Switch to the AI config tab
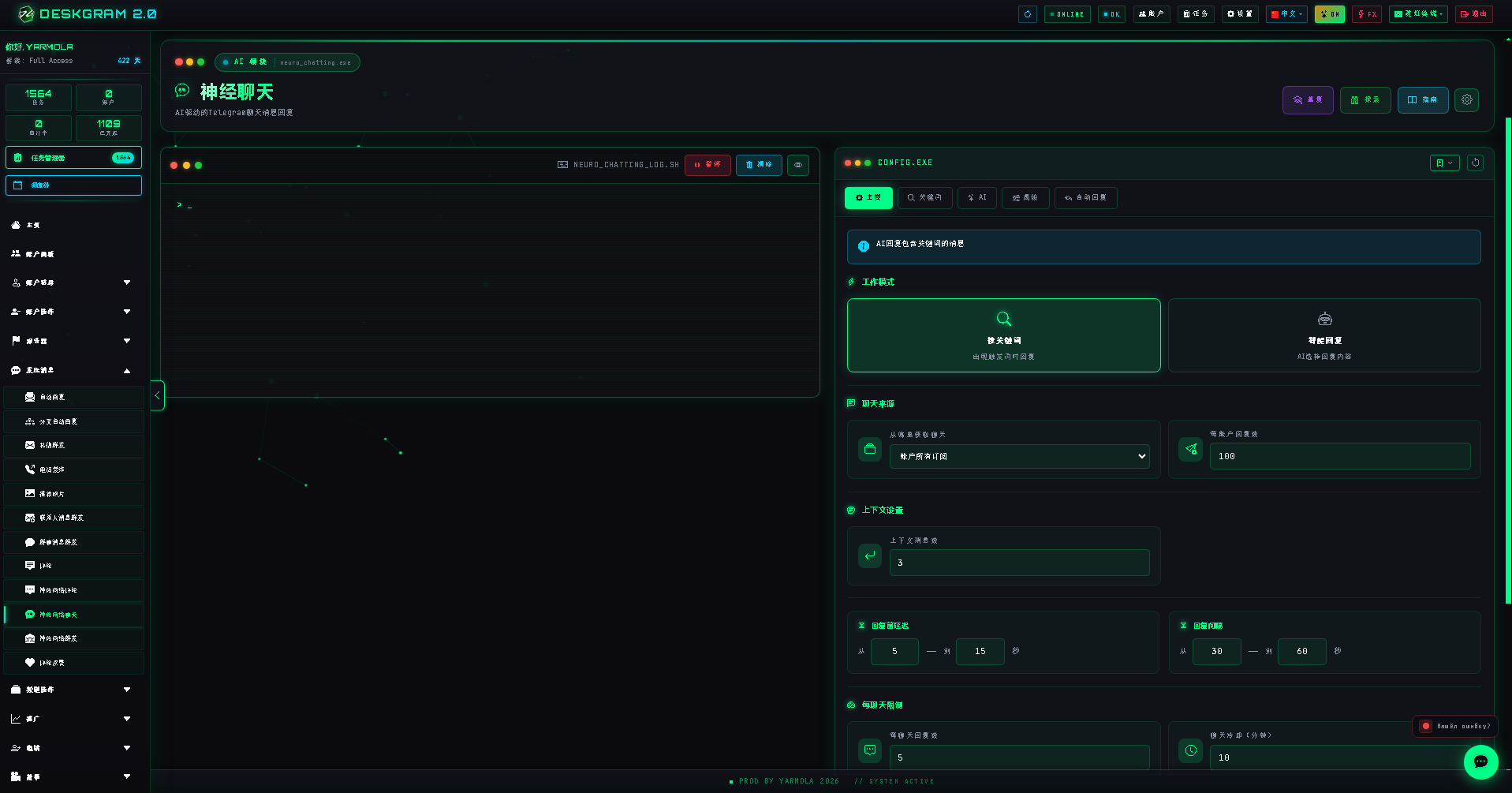Image resolution: width=1512 pixels, height=793 pixels. click(x=977, y=198)
